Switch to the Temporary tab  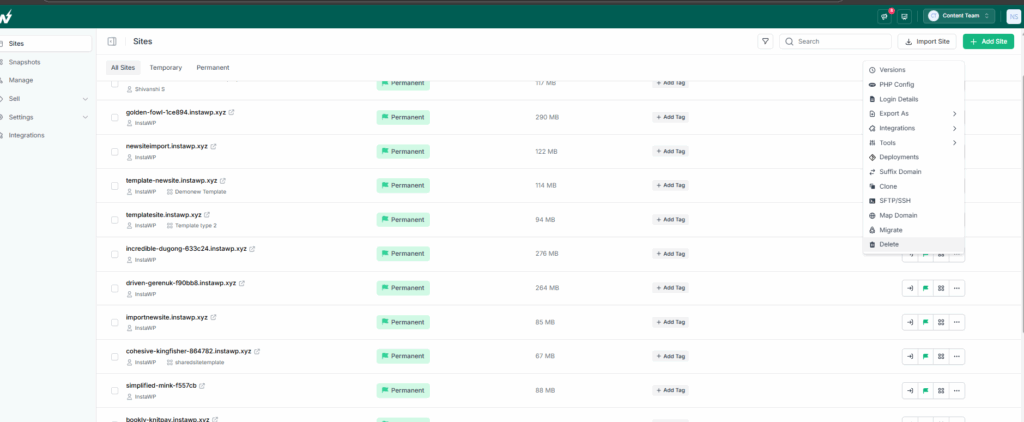click(x=165, y=68)
